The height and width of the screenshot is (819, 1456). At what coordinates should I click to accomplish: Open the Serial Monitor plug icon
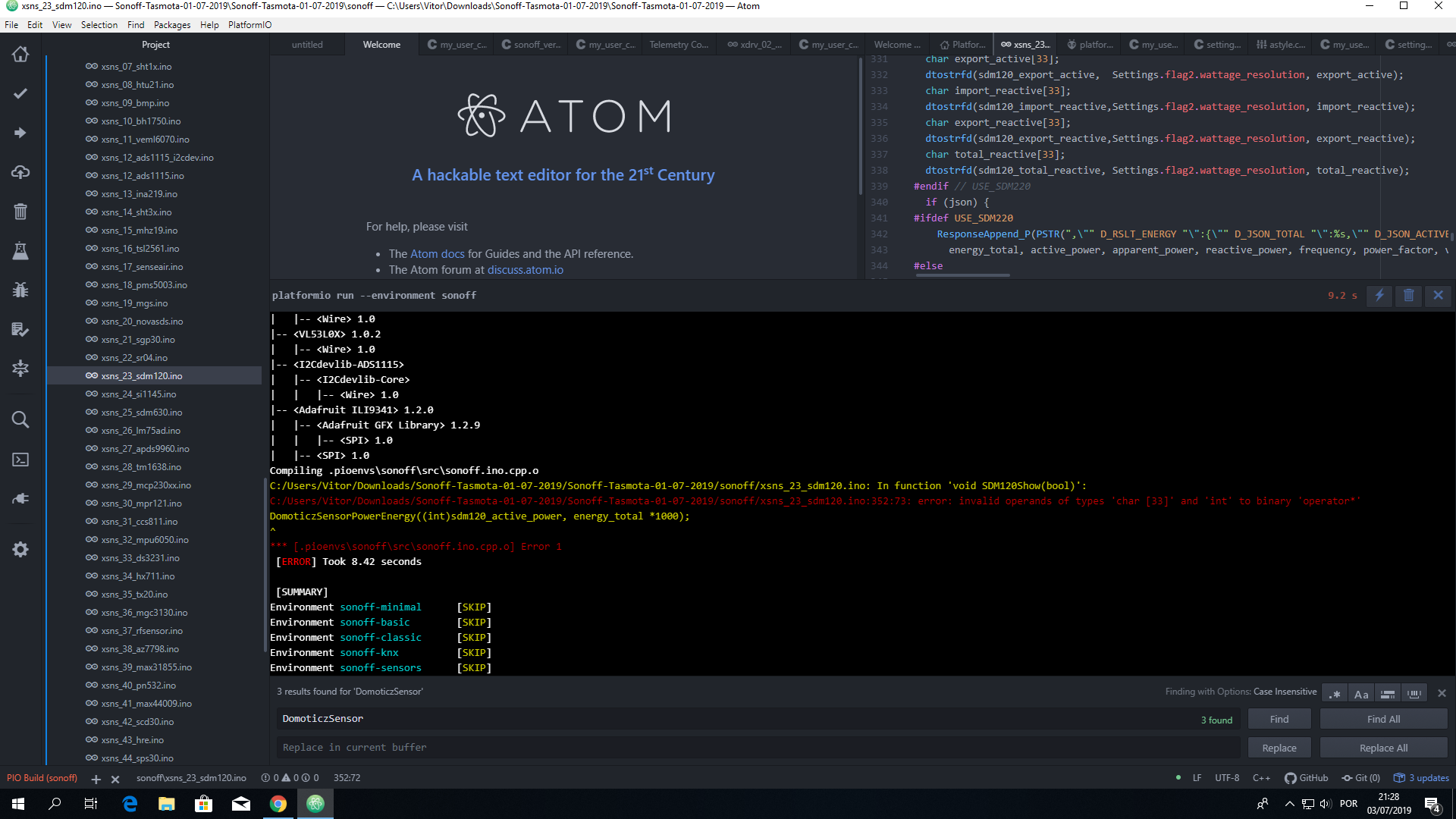tap(20, 498)
